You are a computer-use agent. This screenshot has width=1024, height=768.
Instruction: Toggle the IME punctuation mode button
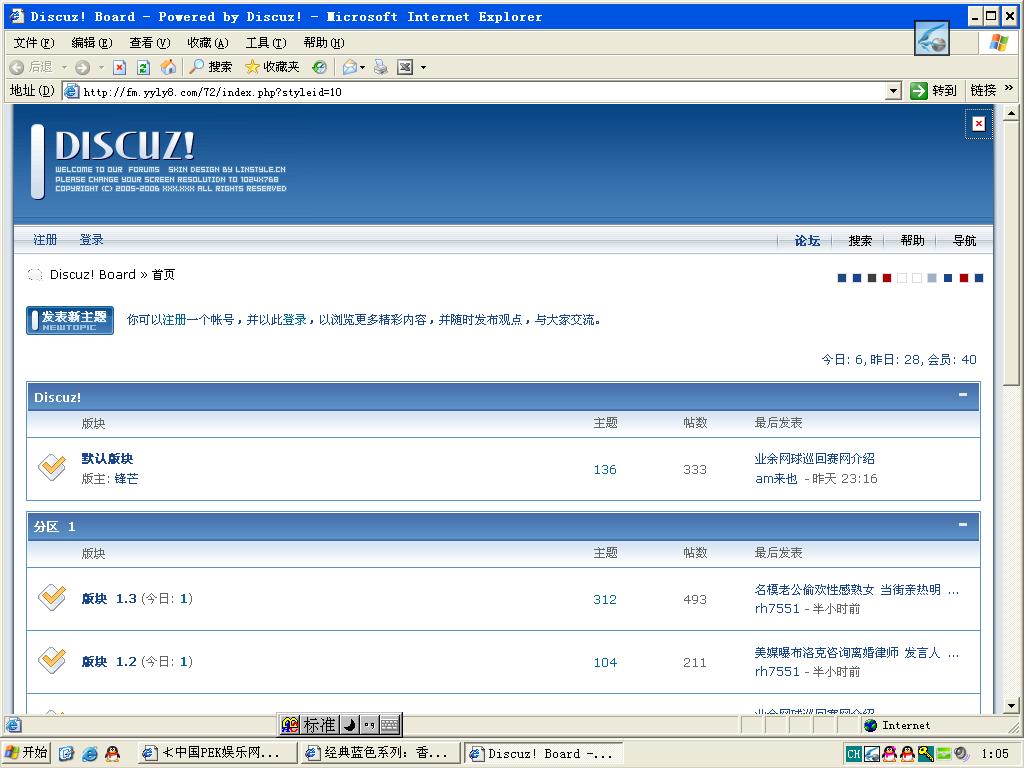click(370, 724)
